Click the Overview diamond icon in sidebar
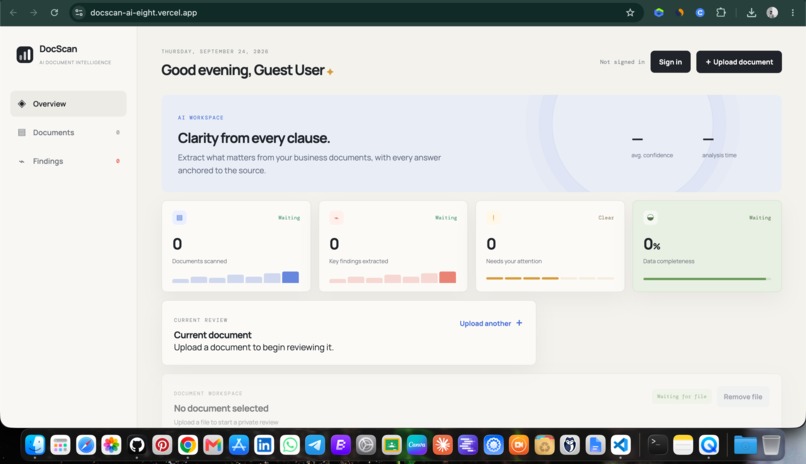The image size is (806, 464). coord(22,104)
